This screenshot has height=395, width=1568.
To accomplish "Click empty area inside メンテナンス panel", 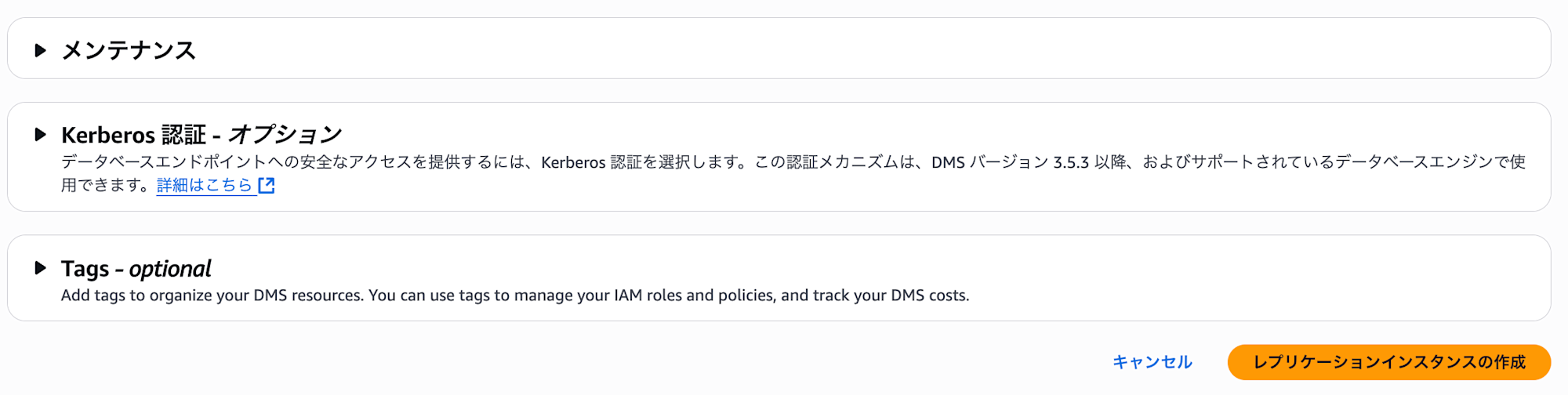I will click(862, 49).
